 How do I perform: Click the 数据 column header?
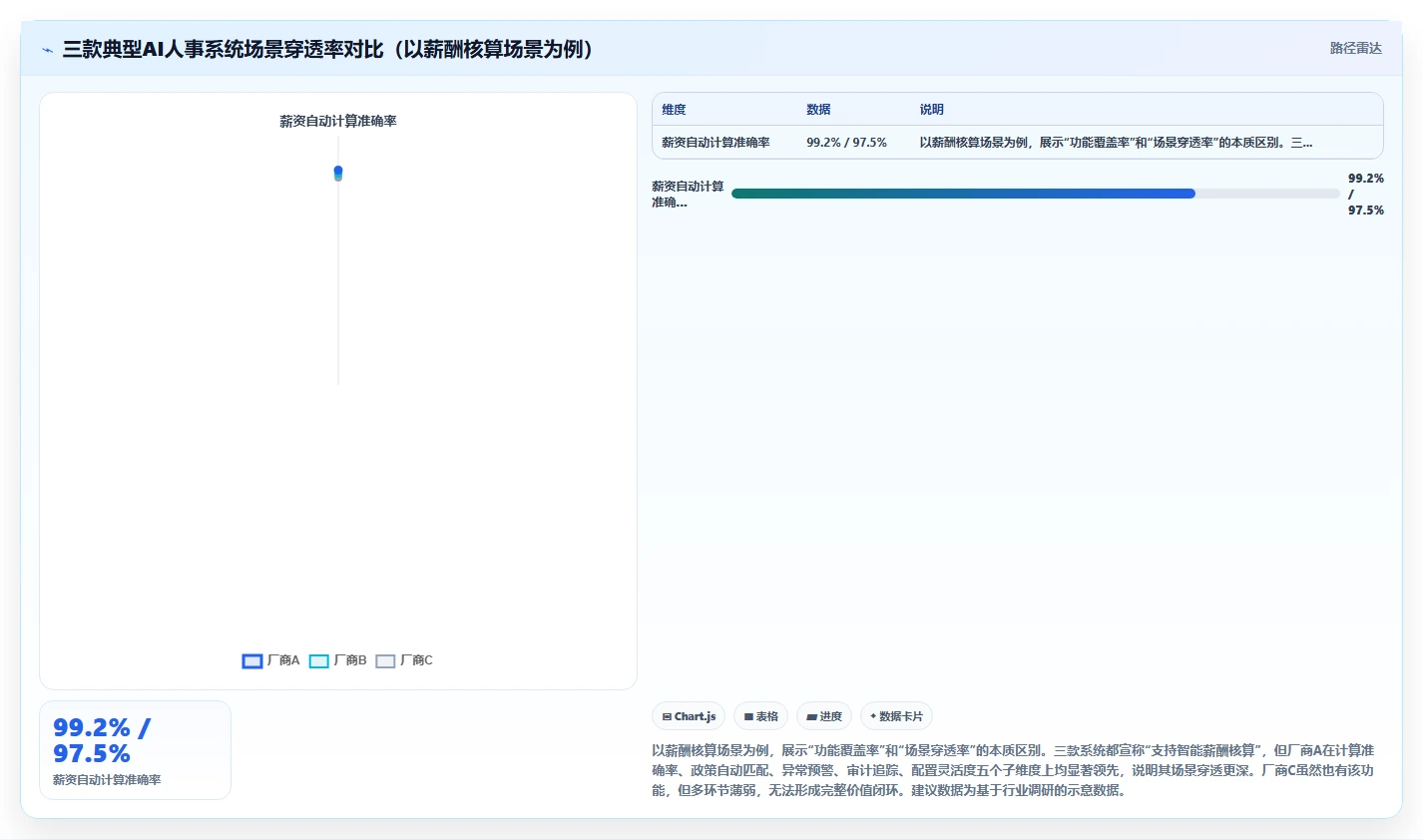point(818,110)
